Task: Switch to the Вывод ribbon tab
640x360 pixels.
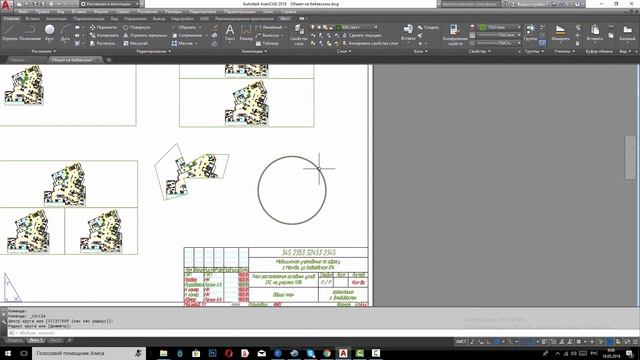Action: click(158, 19)
